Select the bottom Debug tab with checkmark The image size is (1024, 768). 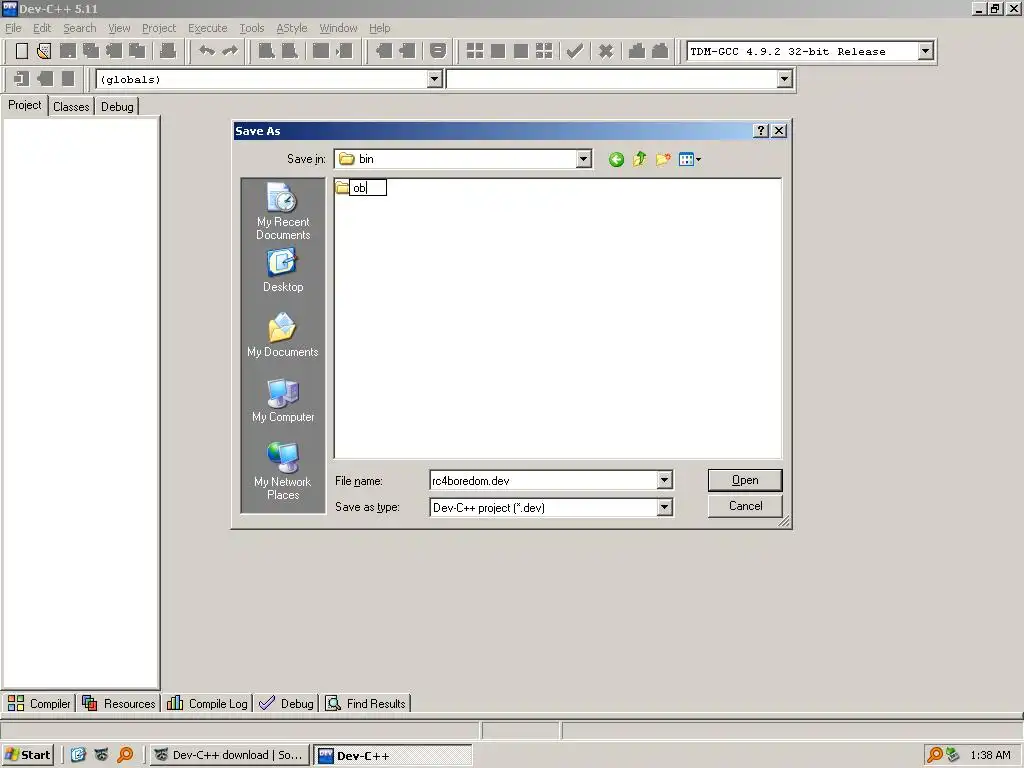pyautogui.click(x=286, y=703)
